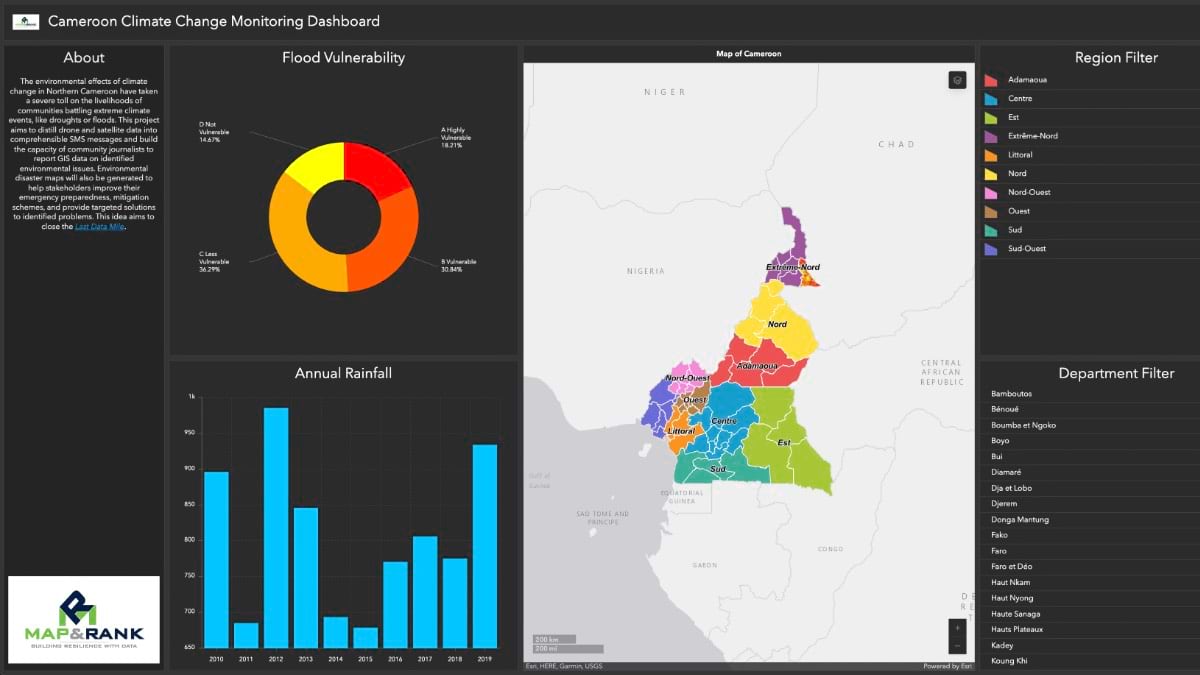
Task: Filter by Extrême-Nord region
Action: (x=1088, y=136)
